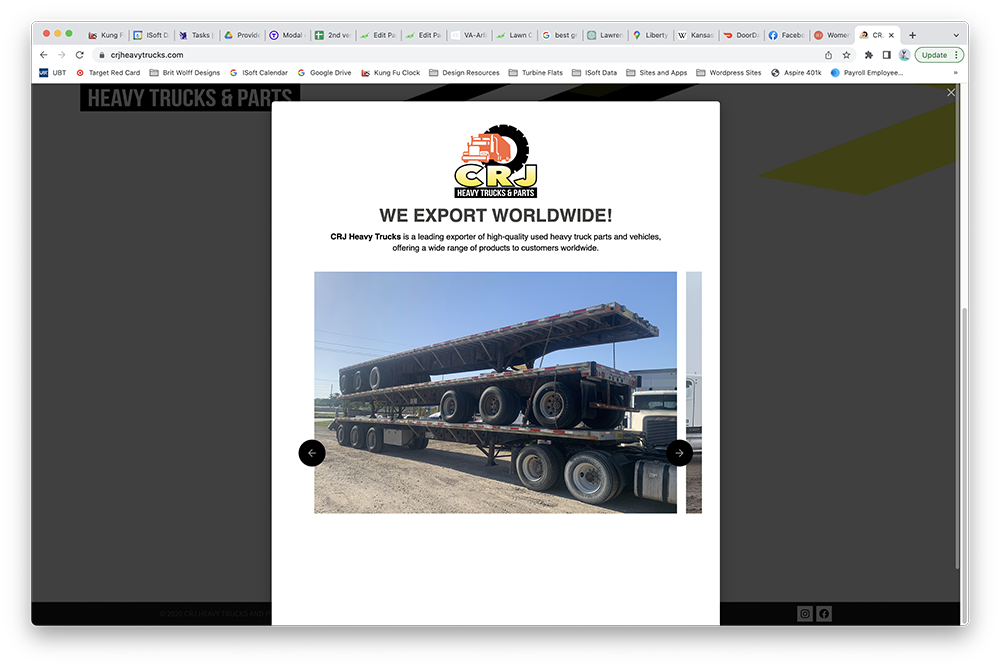The width and height of the screenshot is (1000, 667).
Task: Open a new browser tab
Action: (913, 35)
